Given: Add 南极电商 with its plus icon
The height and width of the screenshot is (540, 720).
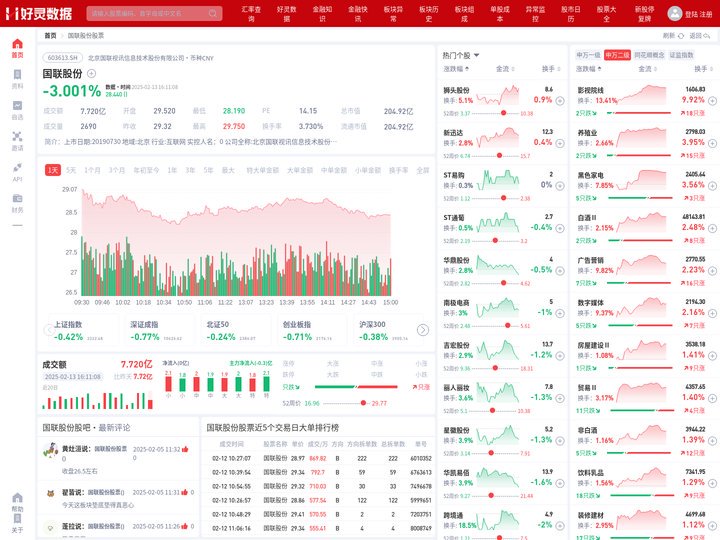Looking at the screenshot, I should pos(560,313).
